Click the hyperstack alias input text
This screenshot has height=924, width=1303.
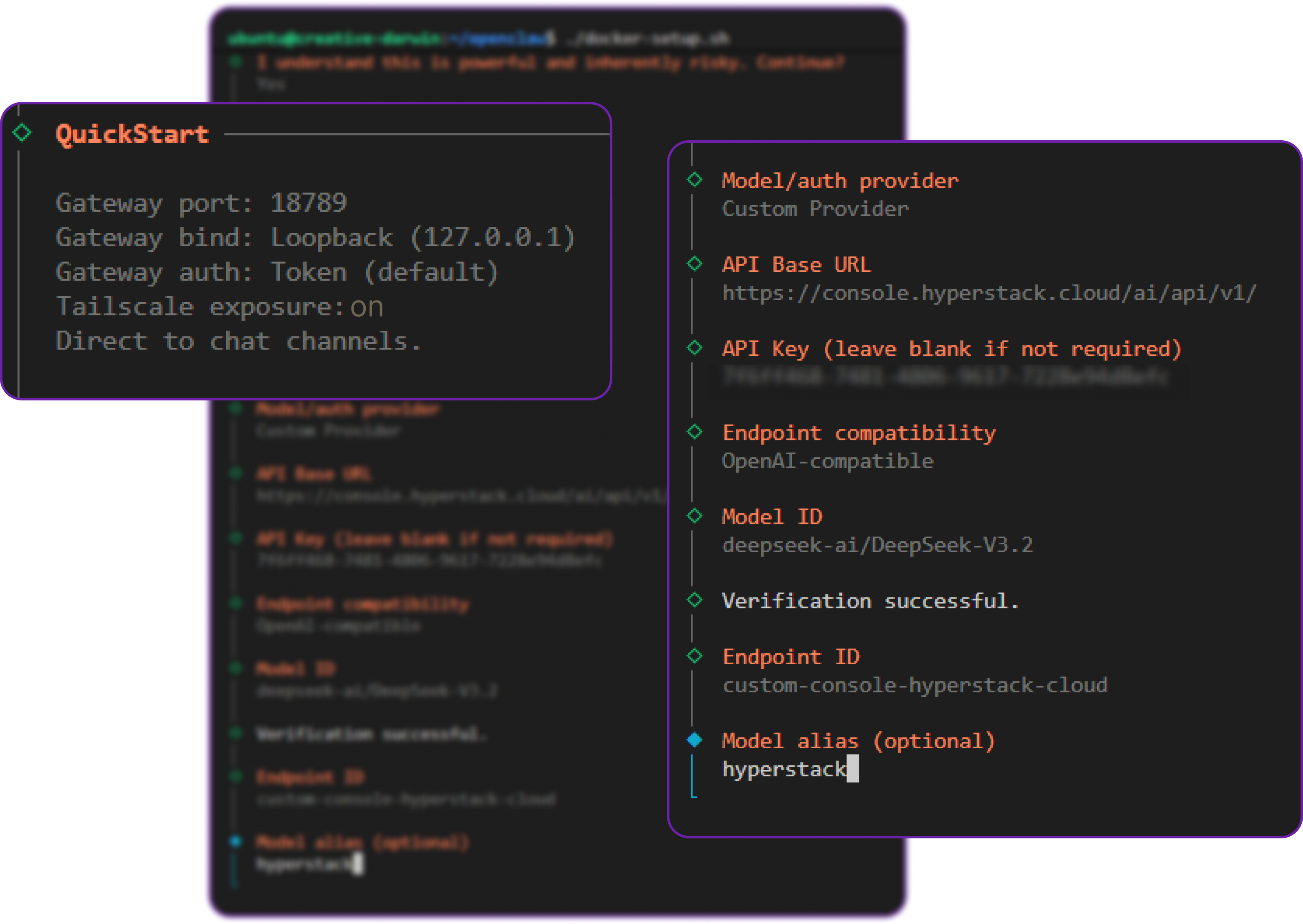click(784, 769)
